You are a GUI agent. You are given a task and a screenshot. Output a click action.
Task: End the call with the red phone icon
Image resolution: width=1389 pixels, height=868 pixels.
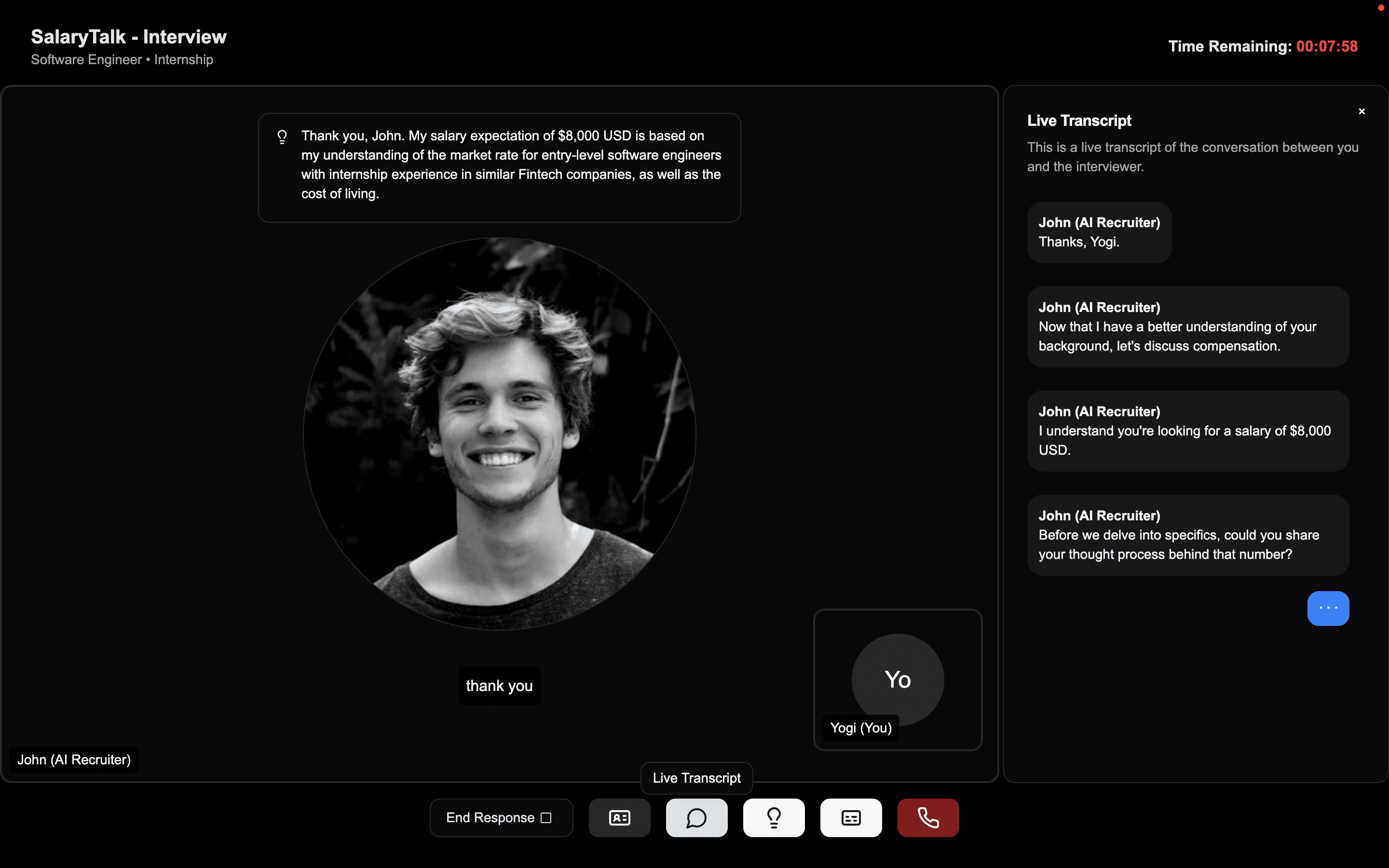pos(927,817)
